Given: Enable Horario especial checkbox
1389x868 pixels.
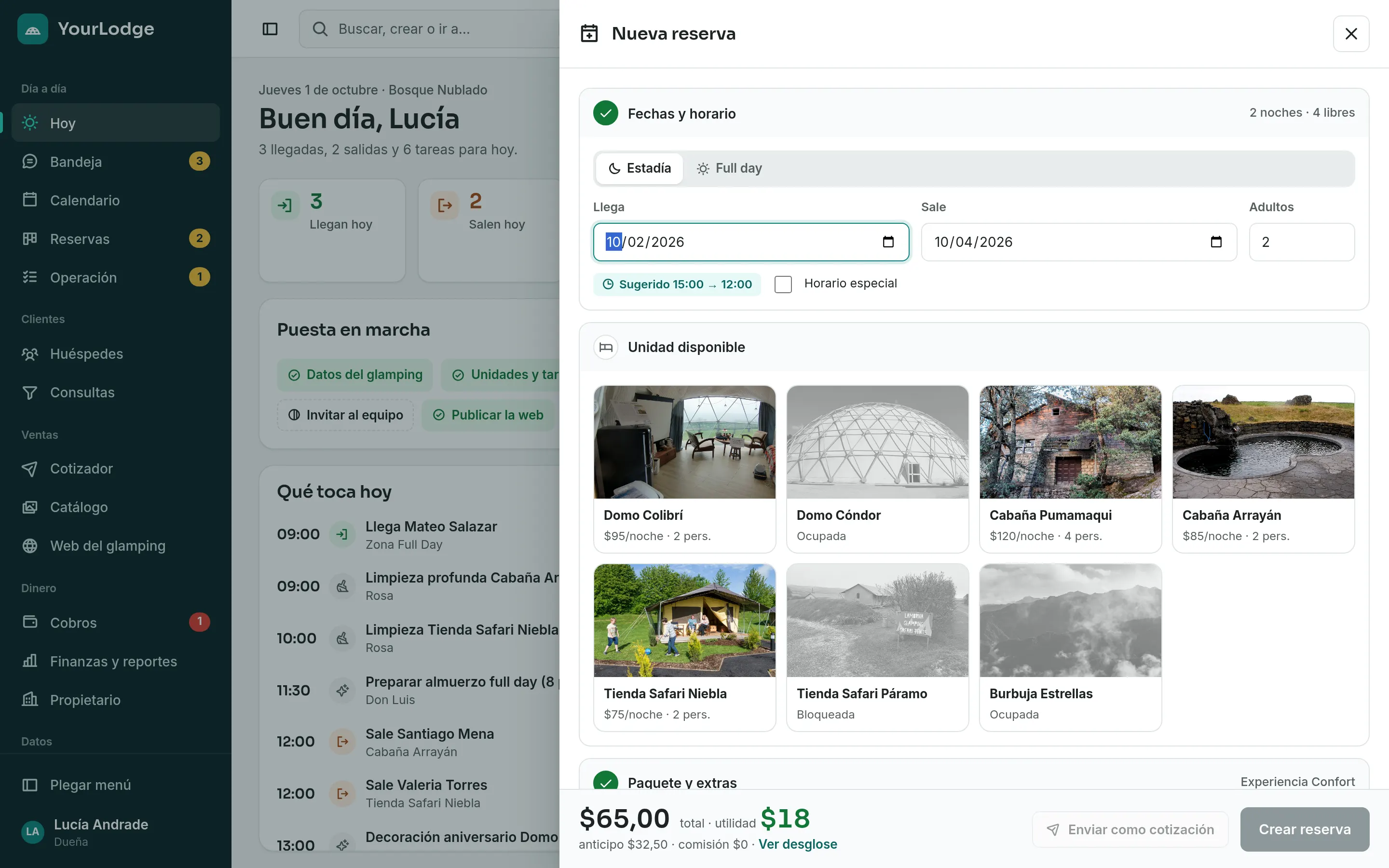Looking at the screenshot, I should 783,284.
